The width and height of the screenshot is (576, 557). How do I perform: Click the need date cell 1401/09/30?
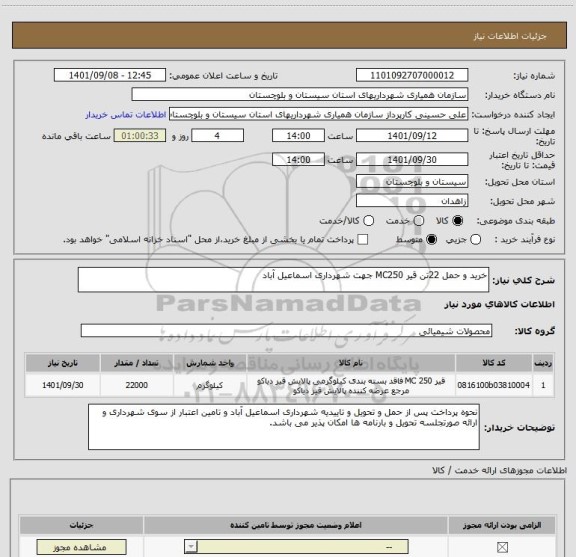coord(62,385)
